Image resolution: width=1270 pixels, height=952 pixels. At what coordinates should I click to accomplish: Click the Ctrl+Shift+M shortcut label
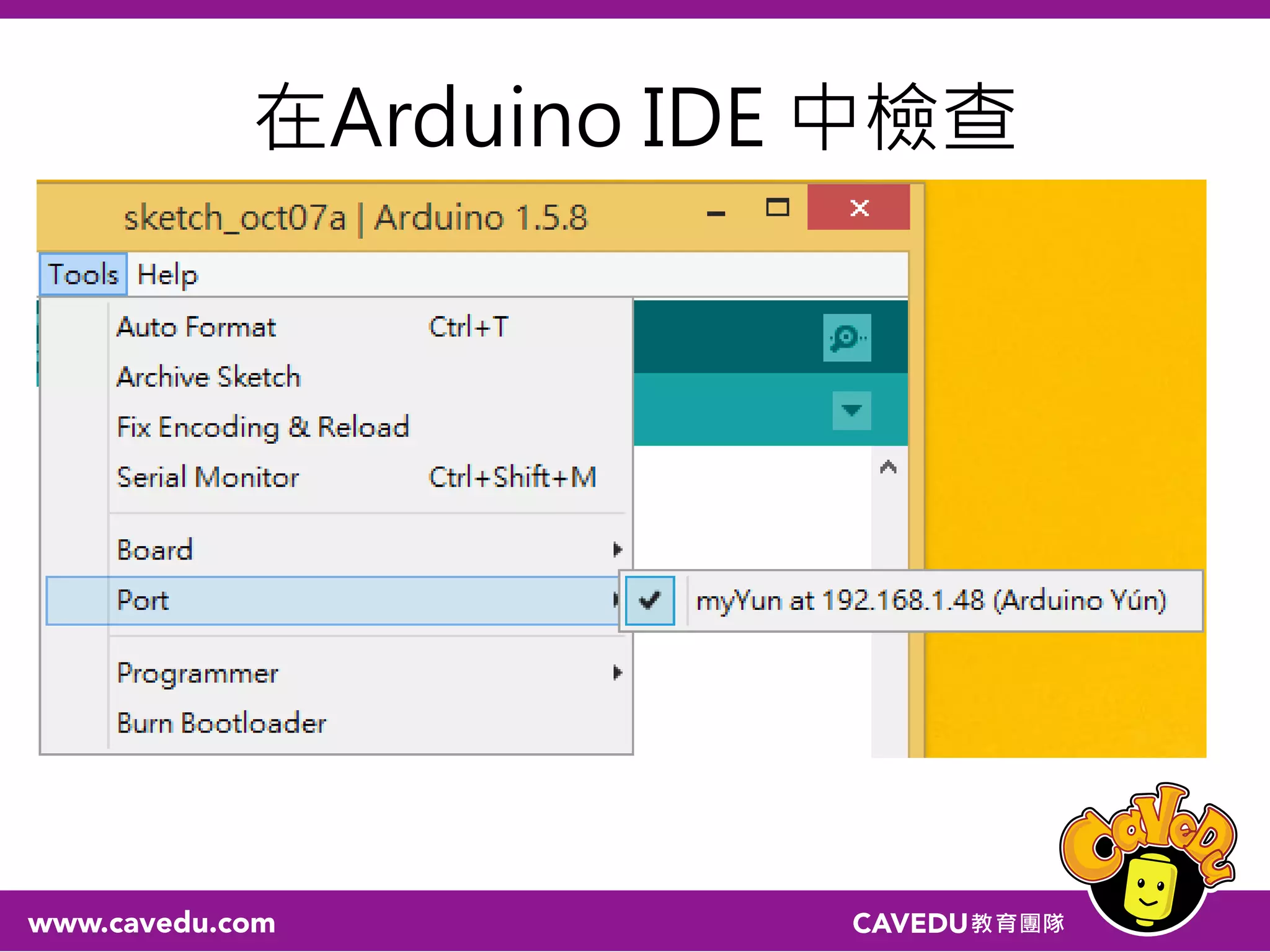tap(513, 477)
